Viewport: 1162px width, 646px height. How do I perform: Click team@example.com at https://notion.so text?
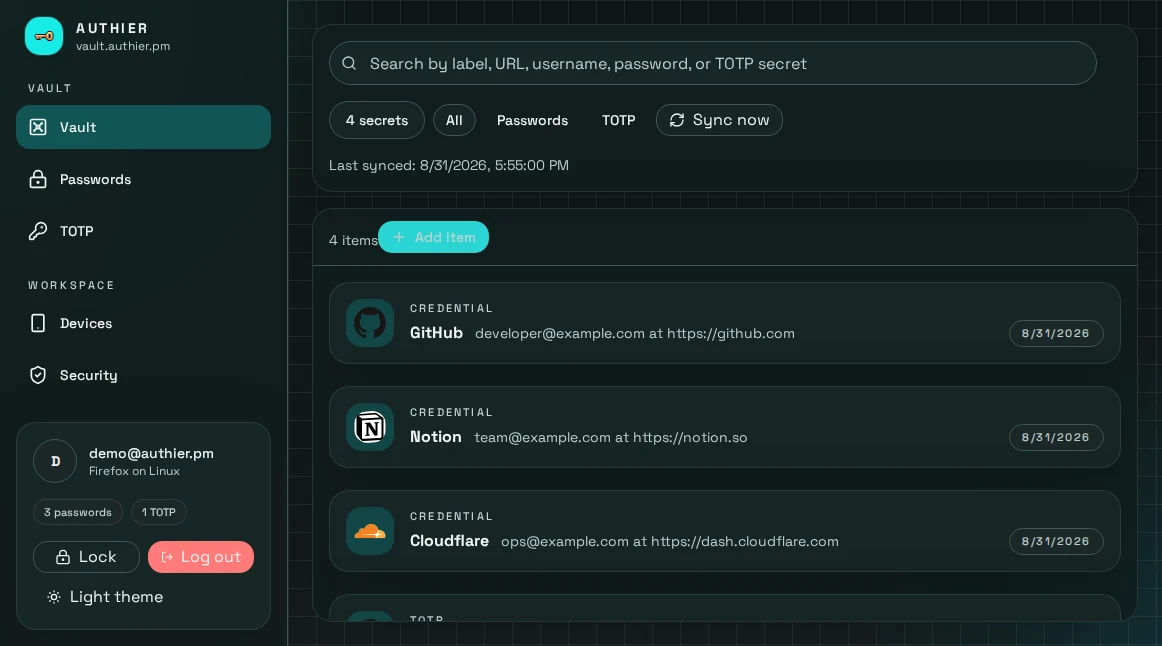pyautogui.click(x=611, y=437)
